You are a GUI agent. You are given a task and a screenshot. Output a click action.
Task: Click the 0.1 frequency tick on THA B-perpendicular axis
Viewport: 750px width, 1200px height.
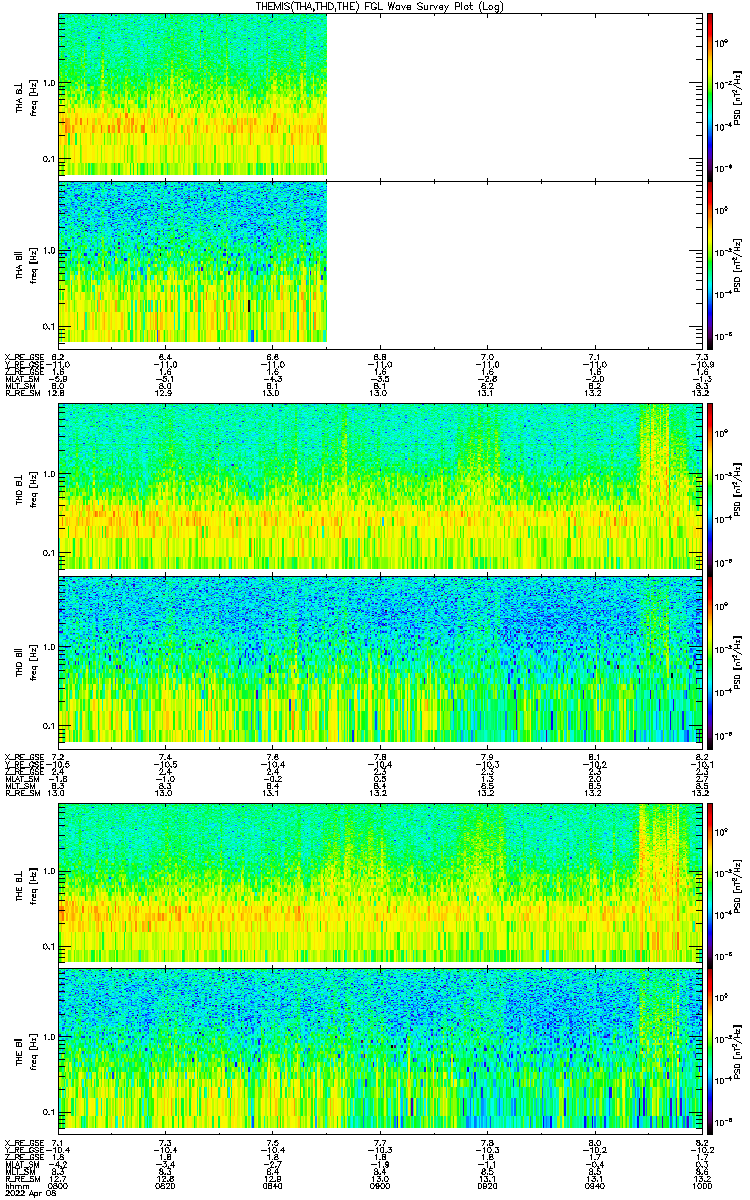[49, 159]
